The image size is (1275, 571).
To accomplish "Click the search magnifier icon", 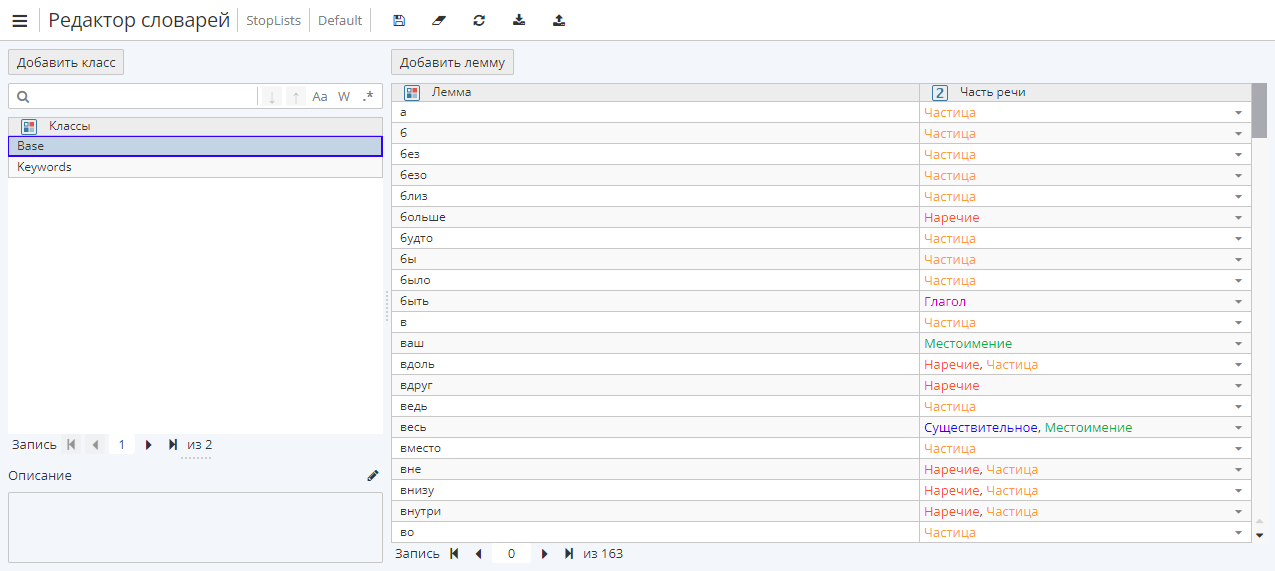I will pos(23,97).
